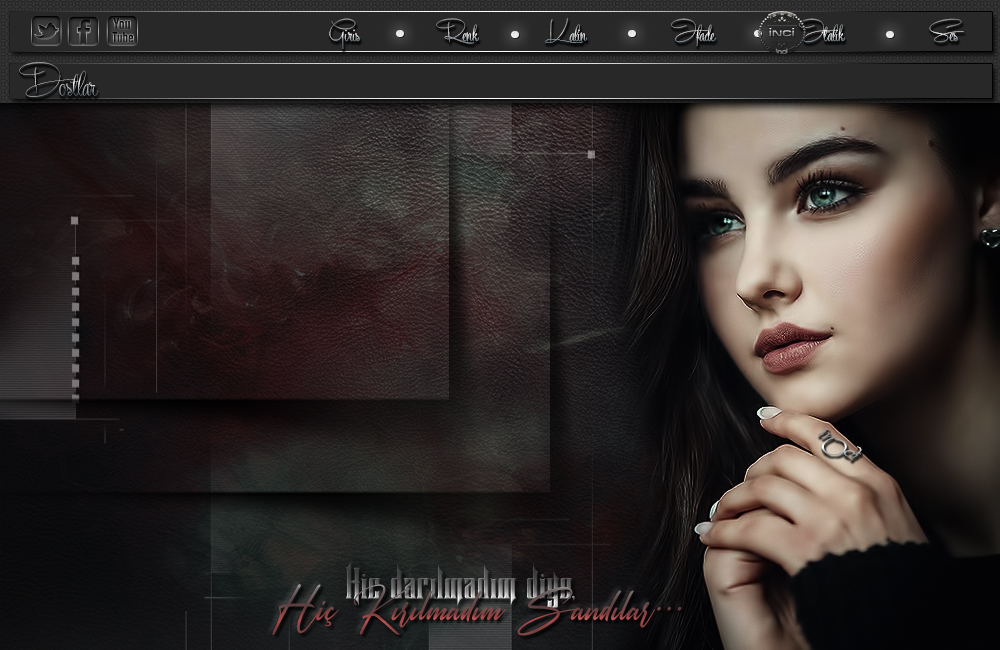This screenshot has height=650, width=1000.
Task: Expand the Dostlar friends panel
Action: (x=60, y=82)
